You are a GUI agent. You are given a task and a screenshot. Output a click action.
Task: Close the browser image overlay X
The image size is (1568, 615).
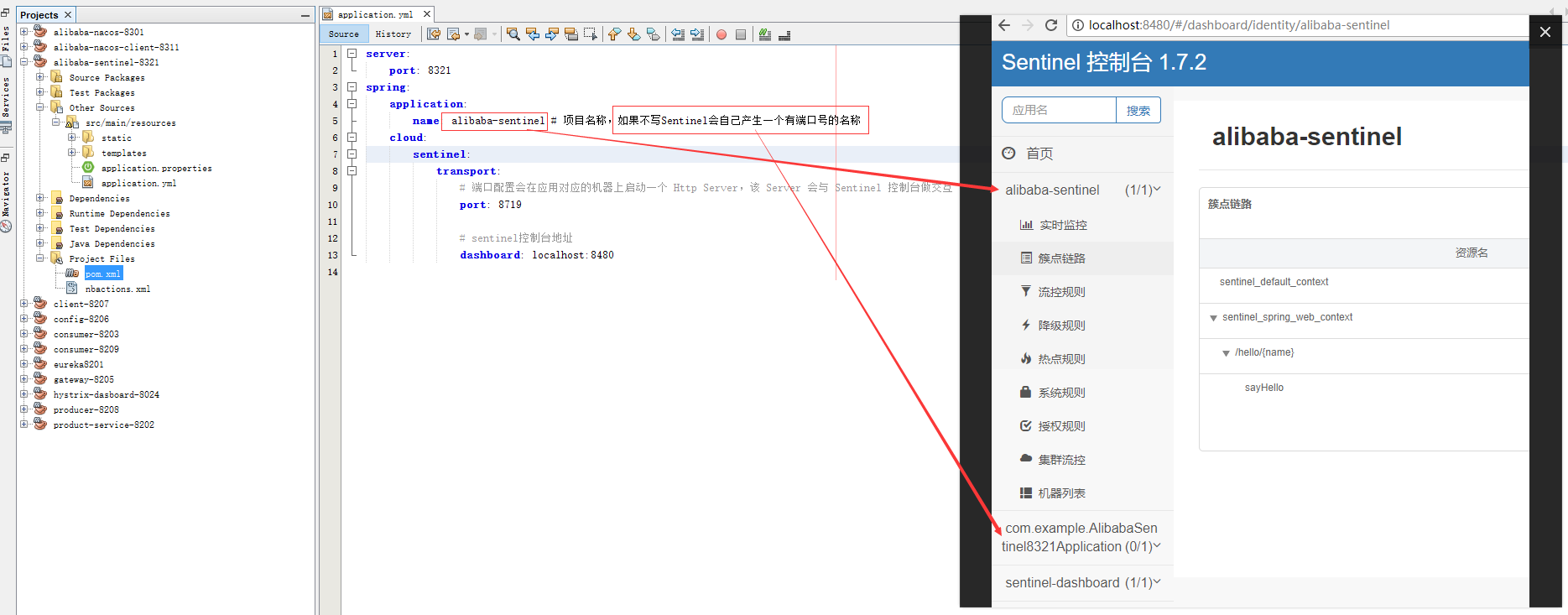point(1545,32)
